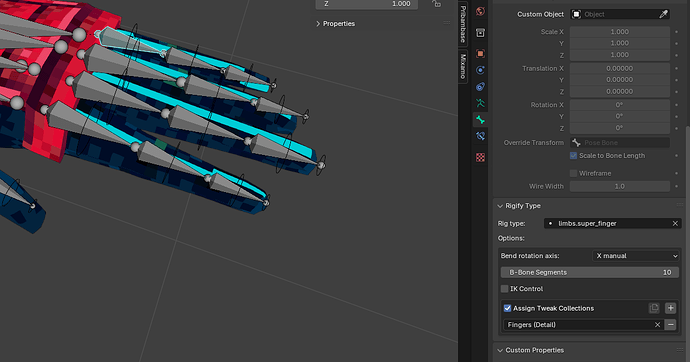Open the Bend rotation axis dropdown
This screenshot has width=690, height=362.
coord(635,256)
